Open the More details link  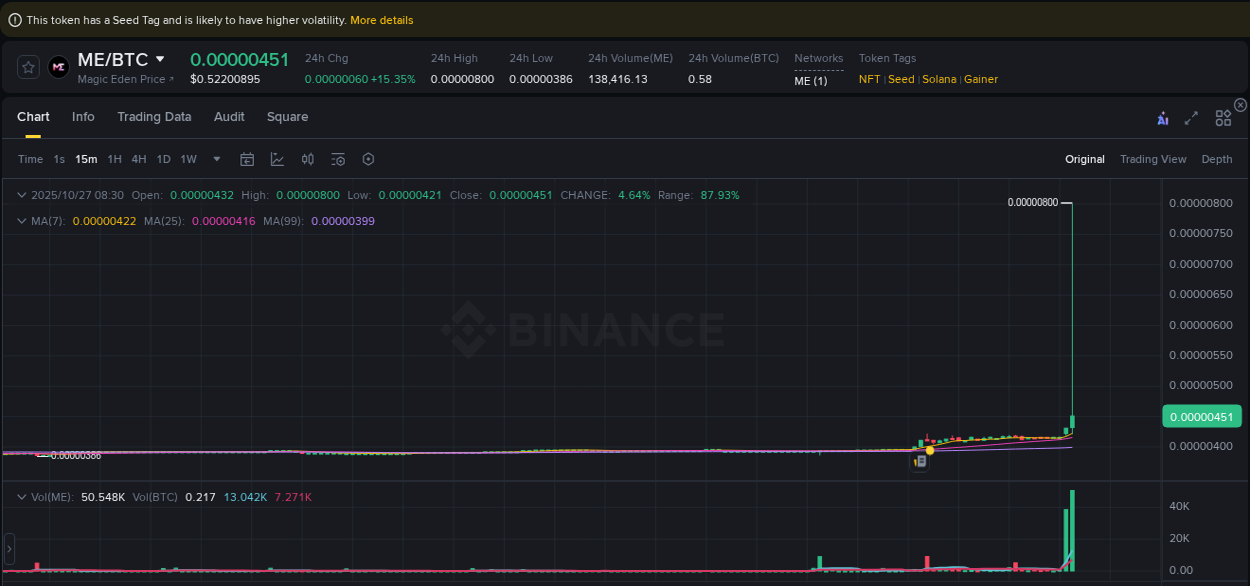381,19
